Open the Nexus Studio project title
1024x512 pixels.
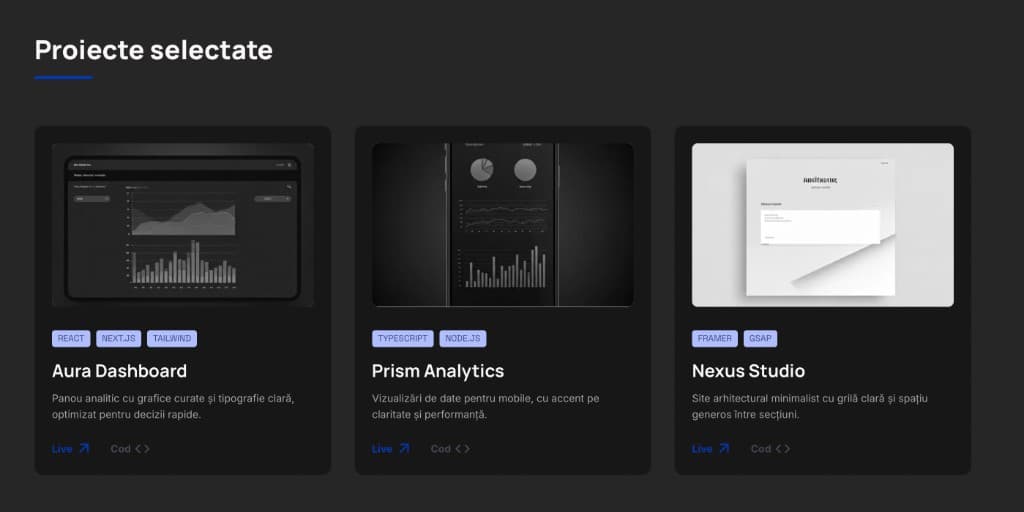pos(748,371)
